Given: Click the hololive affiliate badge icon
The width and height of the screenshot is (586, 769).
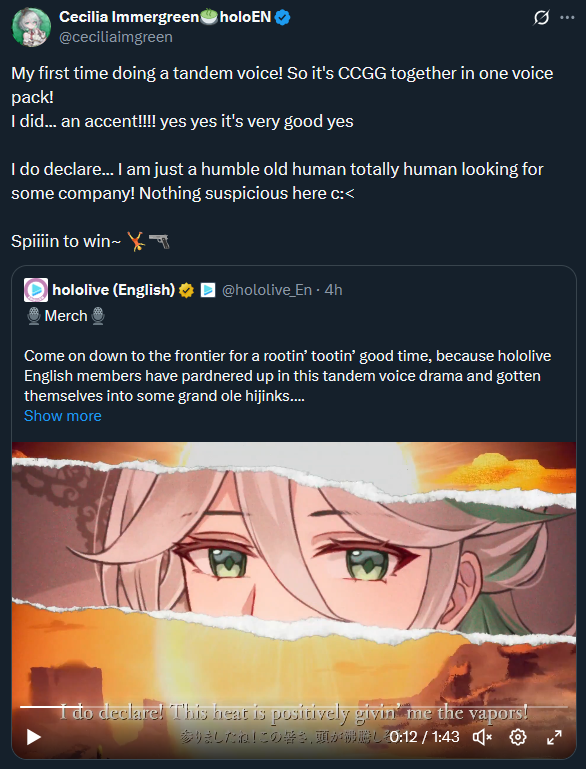Looking at the screenshot, I should coord(208,290).
